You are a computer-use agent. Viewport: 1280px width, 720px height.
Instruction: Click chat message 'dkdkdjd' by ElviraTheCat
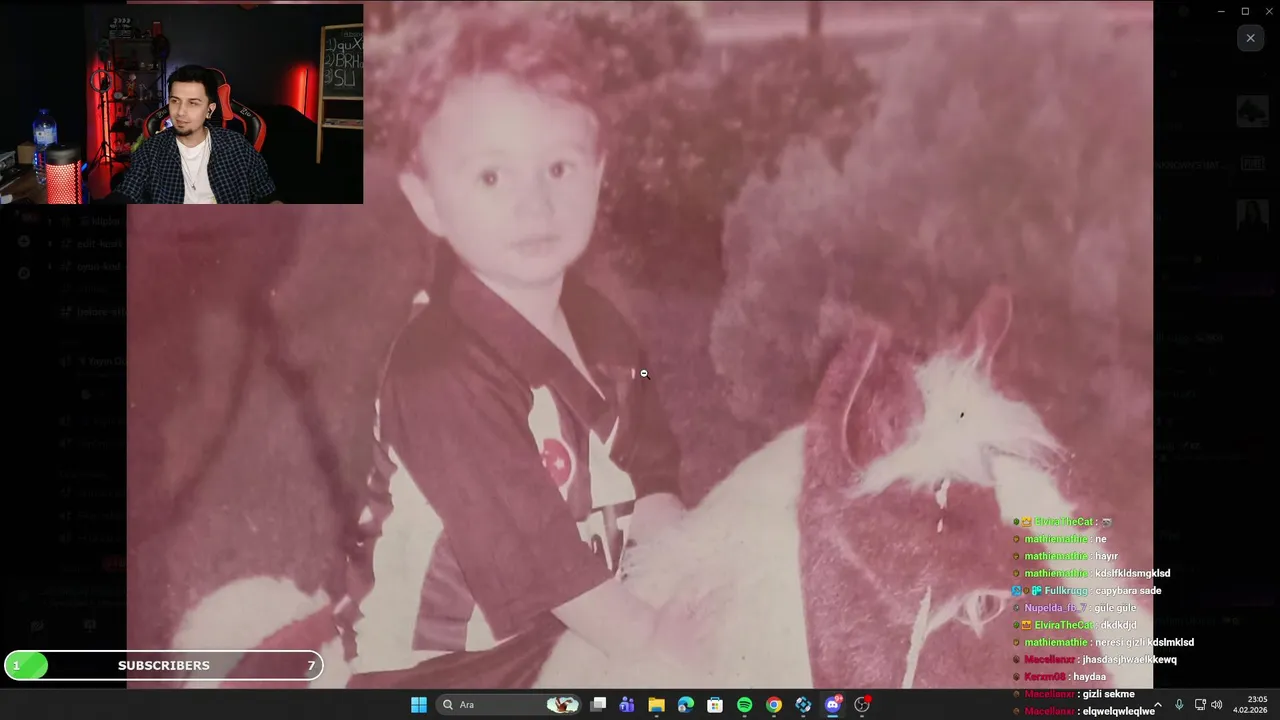coord(1119,625)
